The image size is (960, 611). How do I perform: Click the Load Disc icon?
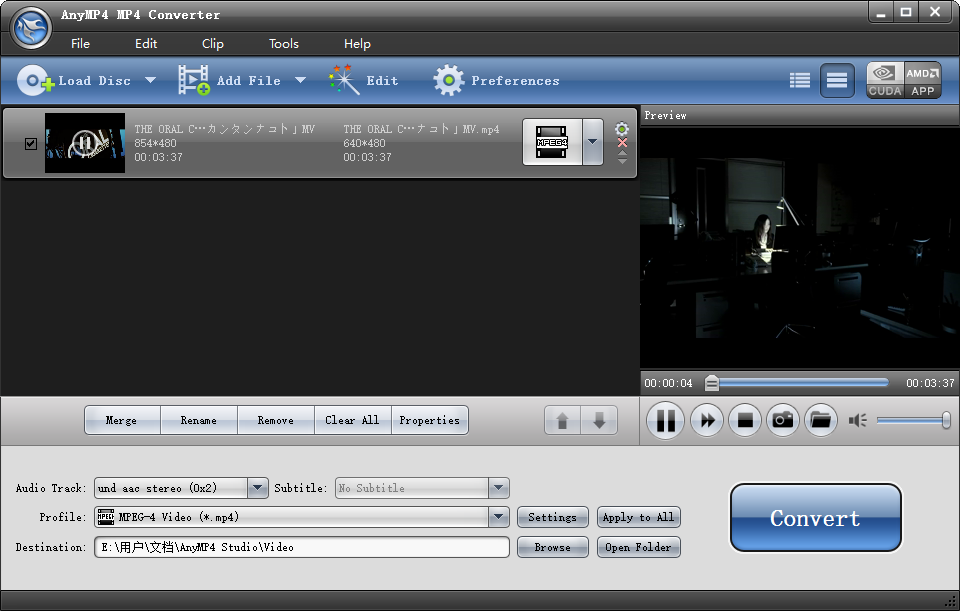(x=35, y=80)
